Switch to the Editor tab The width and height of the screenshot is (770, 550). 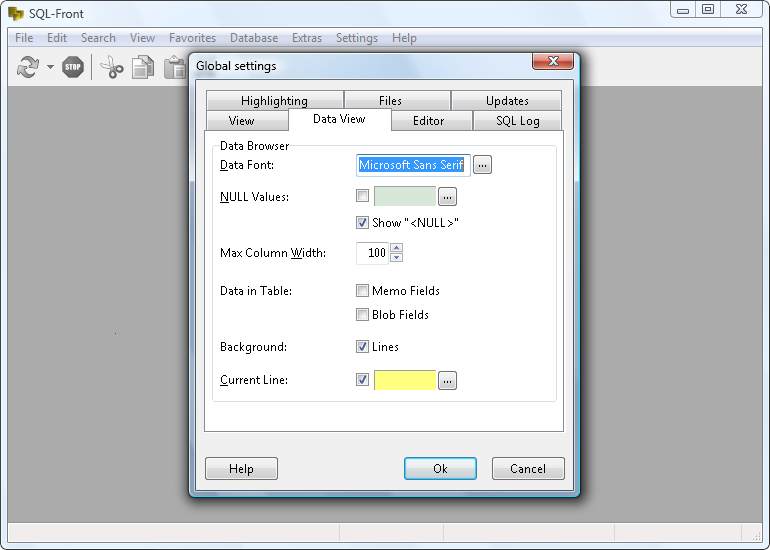[x=432, y=121]
